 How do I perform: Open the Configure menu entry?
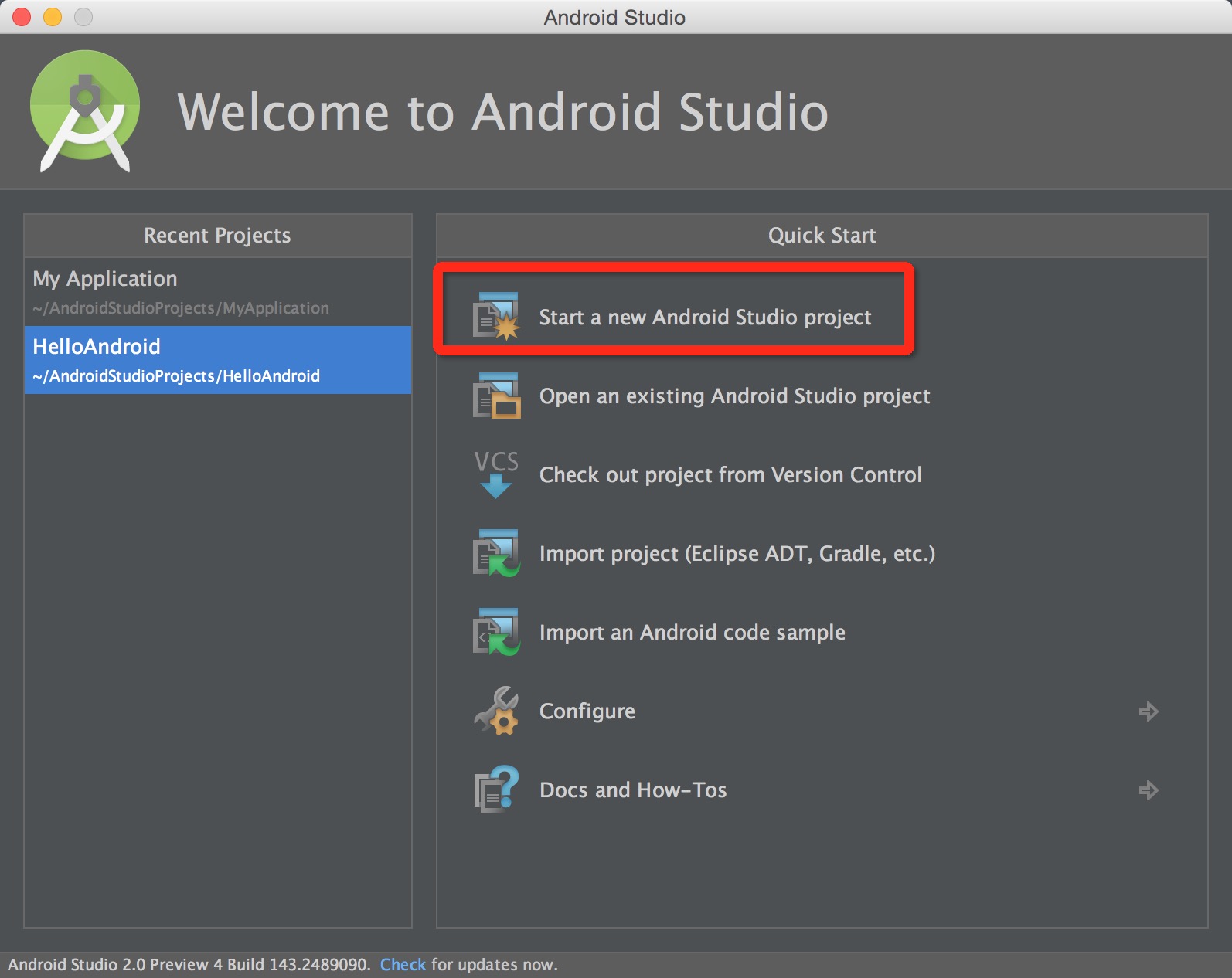(x=587, y=711)
